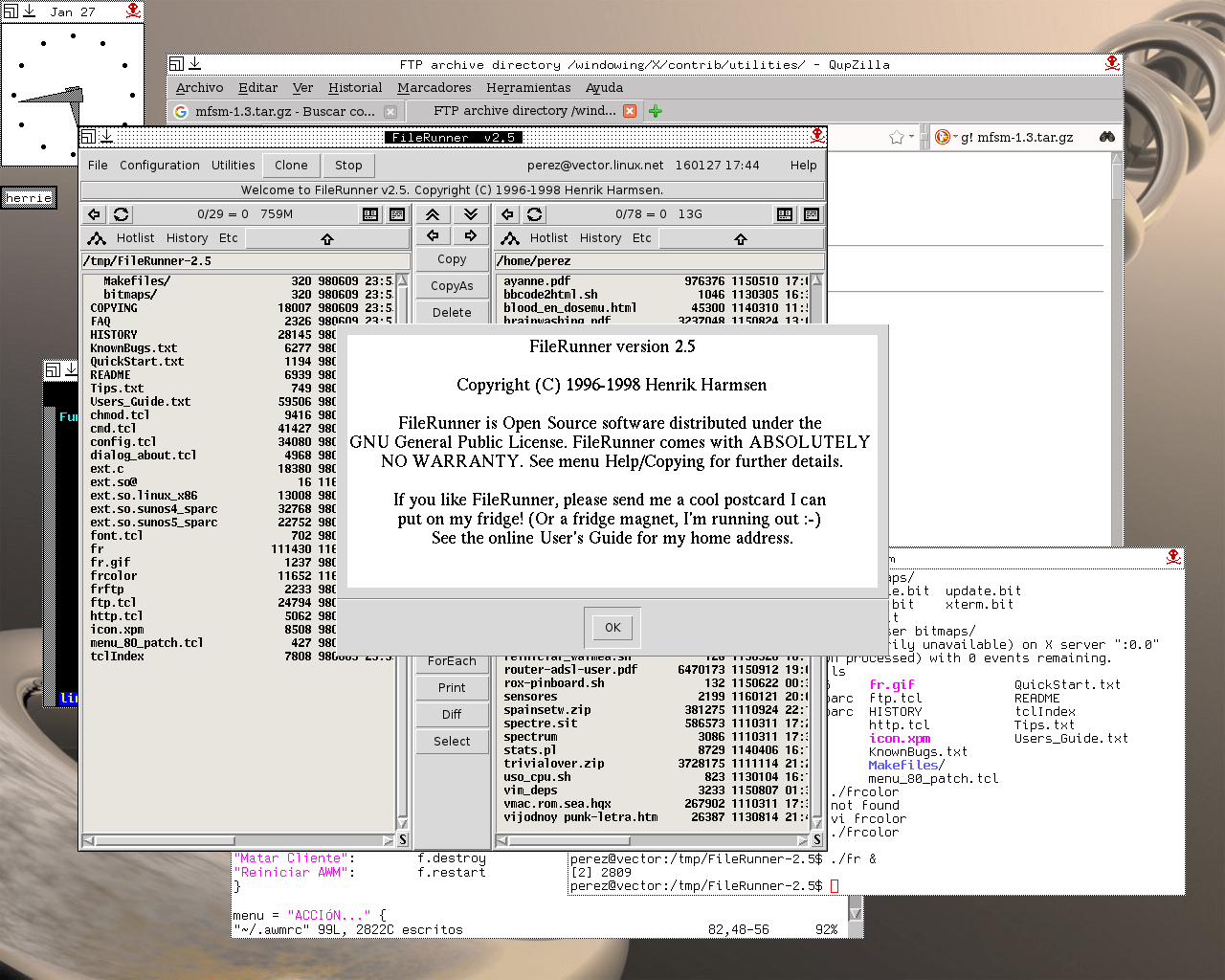The height and width of the screenshot is (980, 1225).
Task: Open FileRunner's Utilities menu
Action: [234, 166]
